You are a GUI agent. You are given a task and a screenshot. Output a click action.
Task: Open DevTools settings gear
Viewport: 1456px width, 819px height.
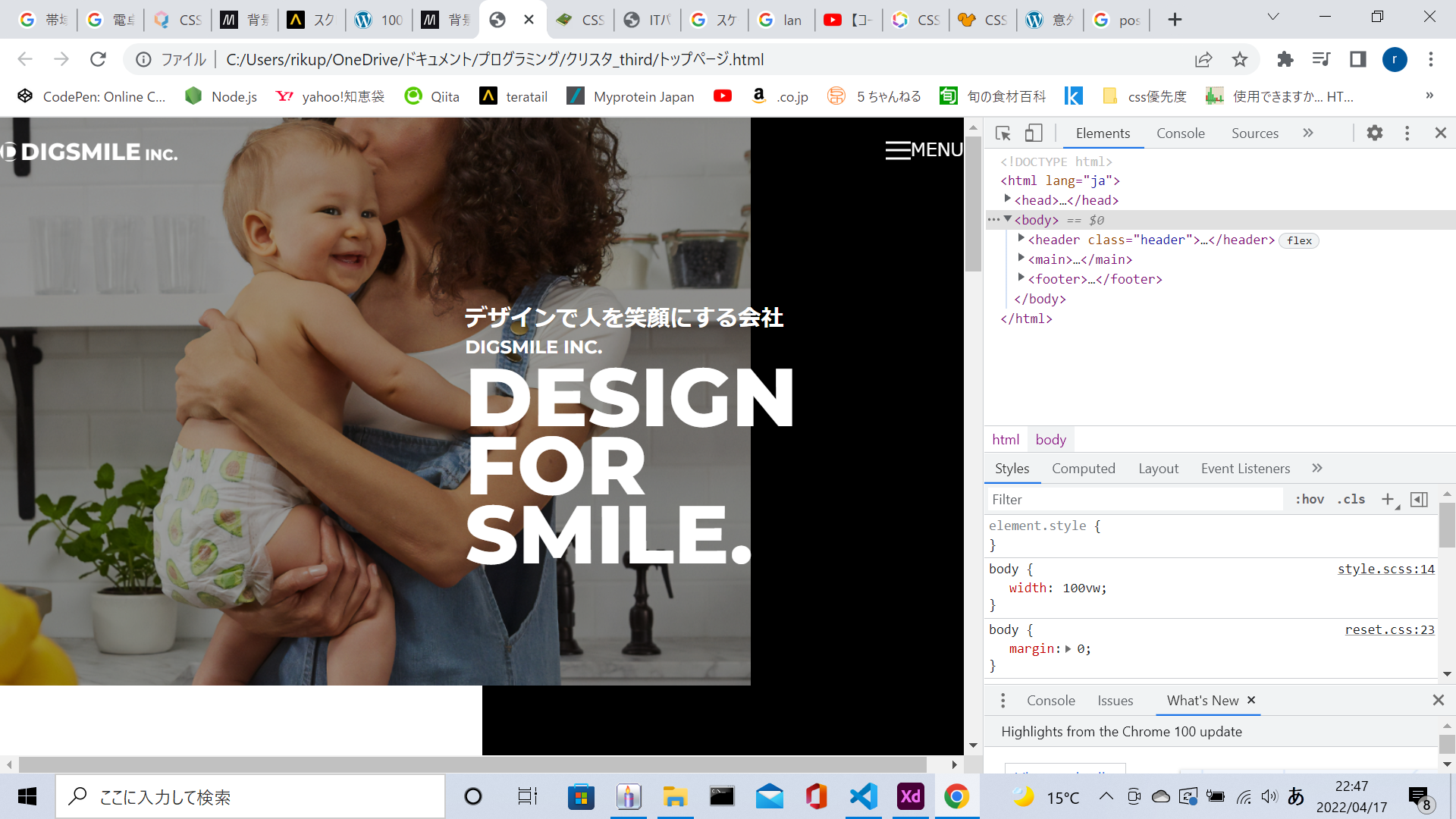click(x=1374, y=133)
